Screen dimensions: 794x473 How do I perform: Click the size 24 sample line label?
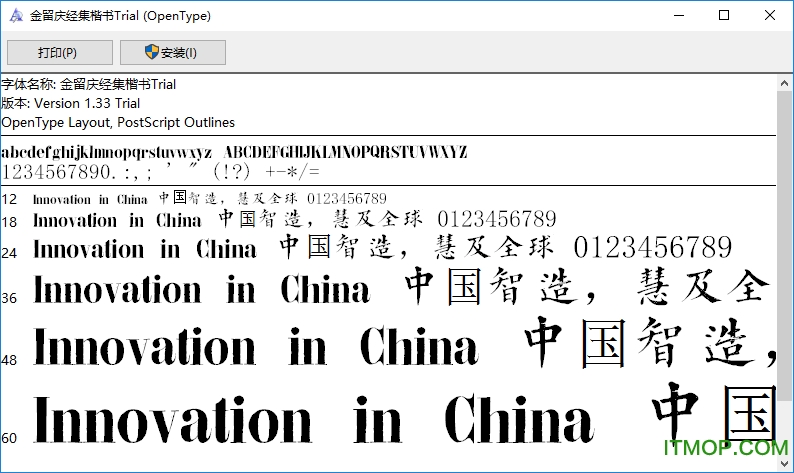[9, 253]
